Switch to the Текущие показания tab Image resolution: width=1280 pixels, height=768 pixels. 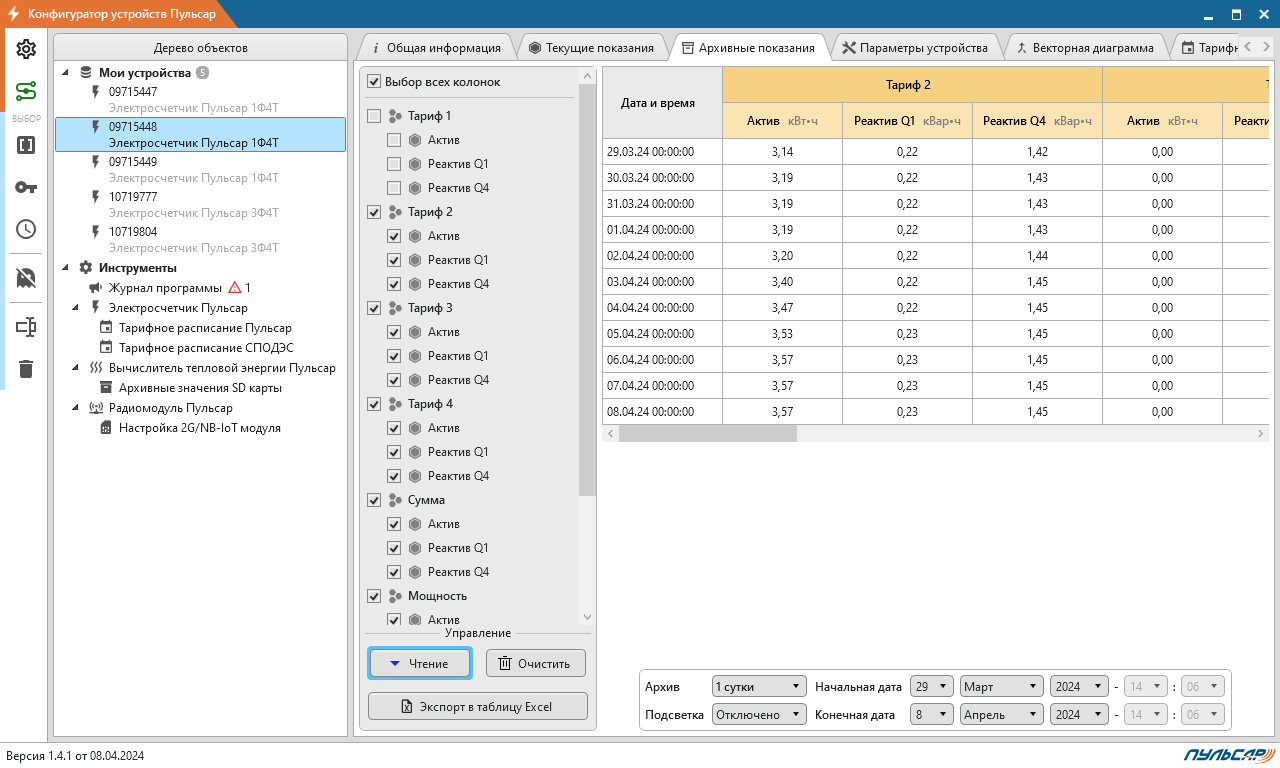pyautogui.click(x=592, y=48)
